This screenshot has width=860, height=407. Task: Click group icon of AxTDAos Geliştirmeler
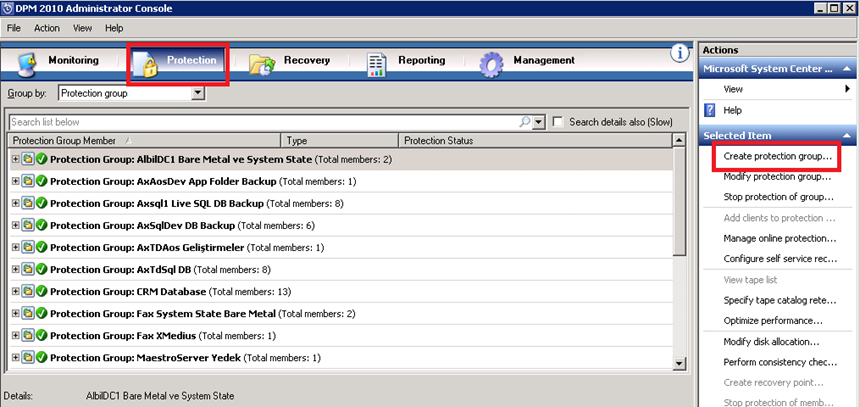(x=27, y=247)
